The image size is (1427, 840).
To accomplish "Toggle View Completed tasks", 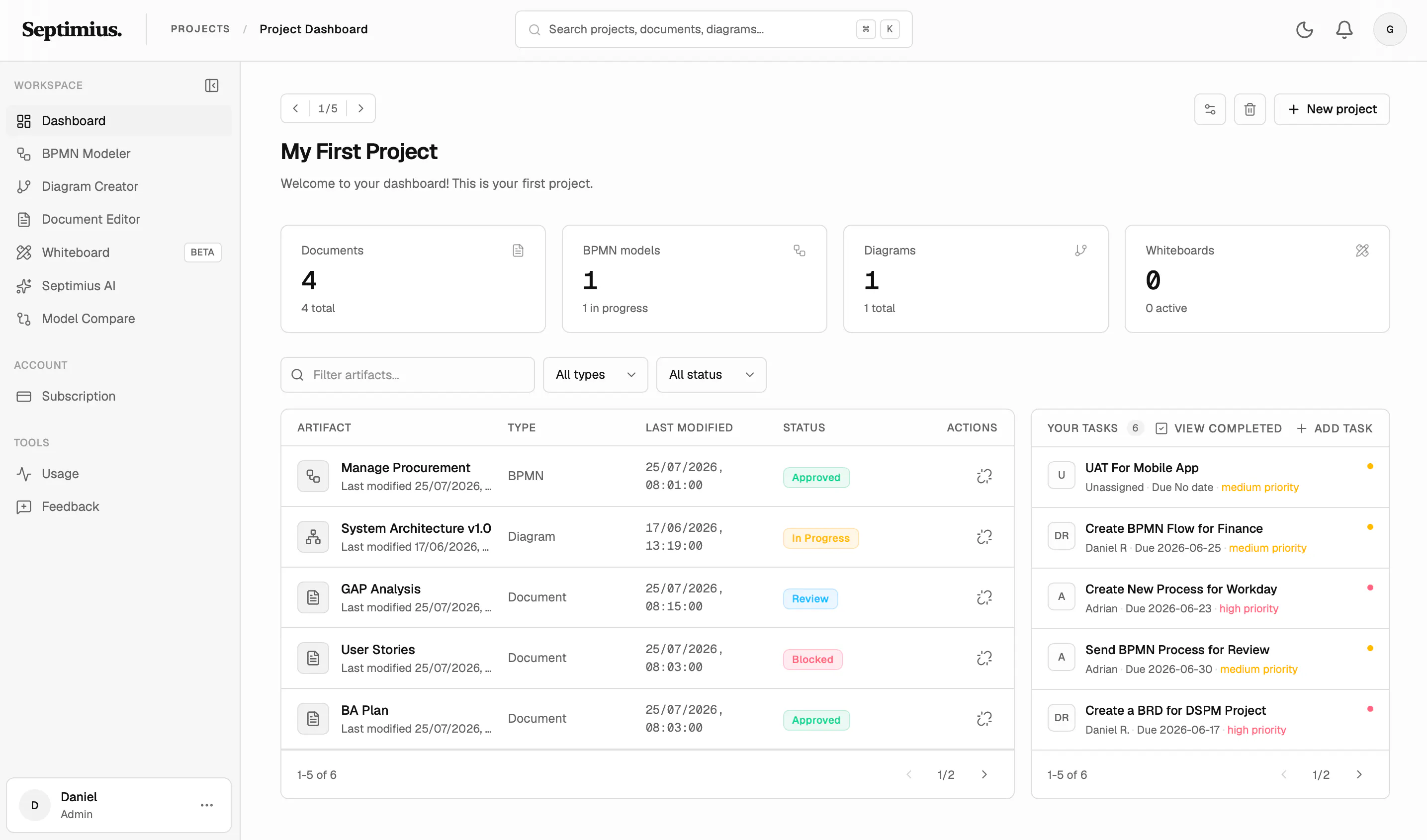I will [x=1218, y=428].
